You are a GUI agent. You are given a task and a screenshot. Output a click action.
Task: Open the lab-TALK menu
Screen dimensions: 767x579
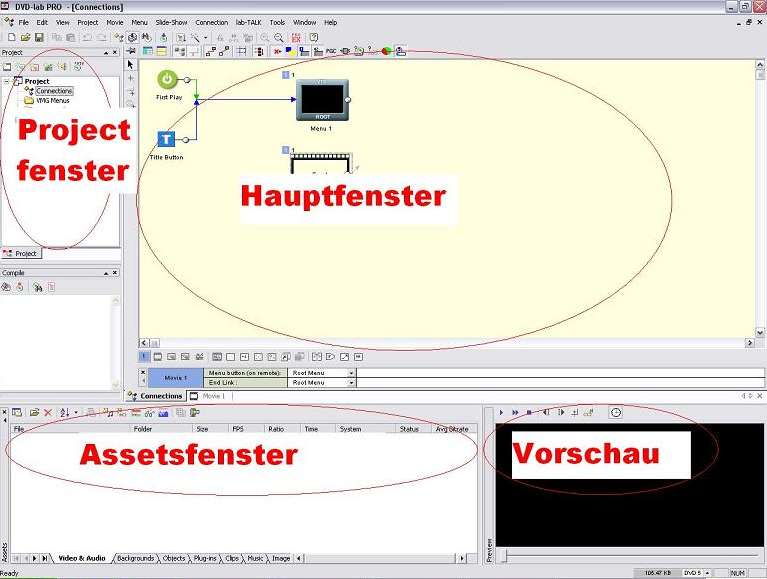[250, 22]
